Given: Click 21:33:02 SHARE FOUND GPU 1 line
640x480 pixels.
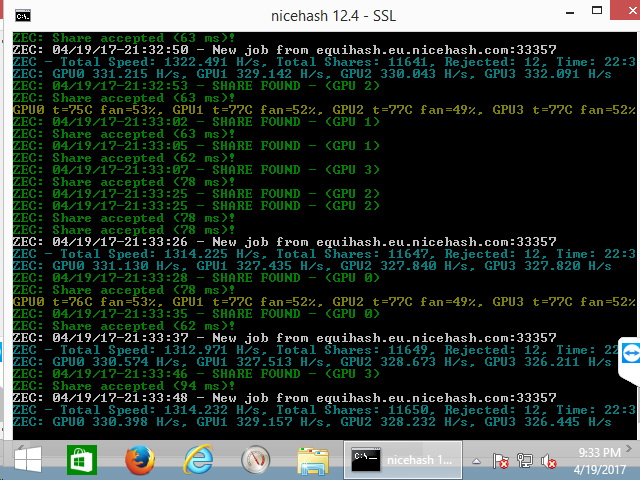Looking at the screenshot, I should (196, 122).
